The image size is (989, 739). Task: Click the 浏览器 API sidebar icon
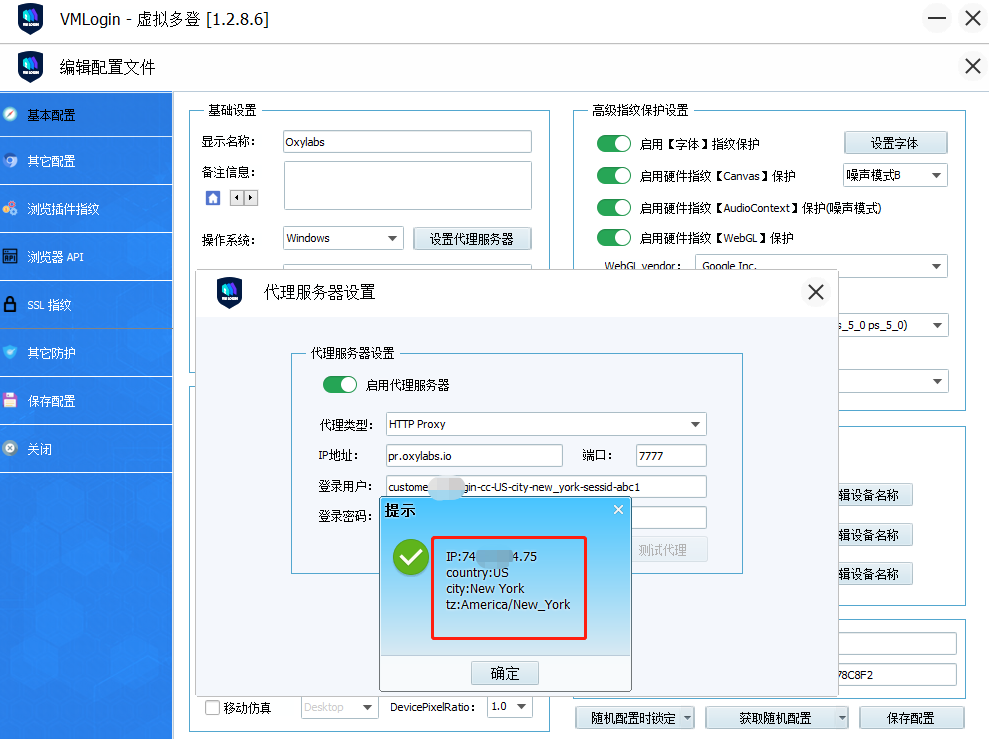[x=10, y=257]
